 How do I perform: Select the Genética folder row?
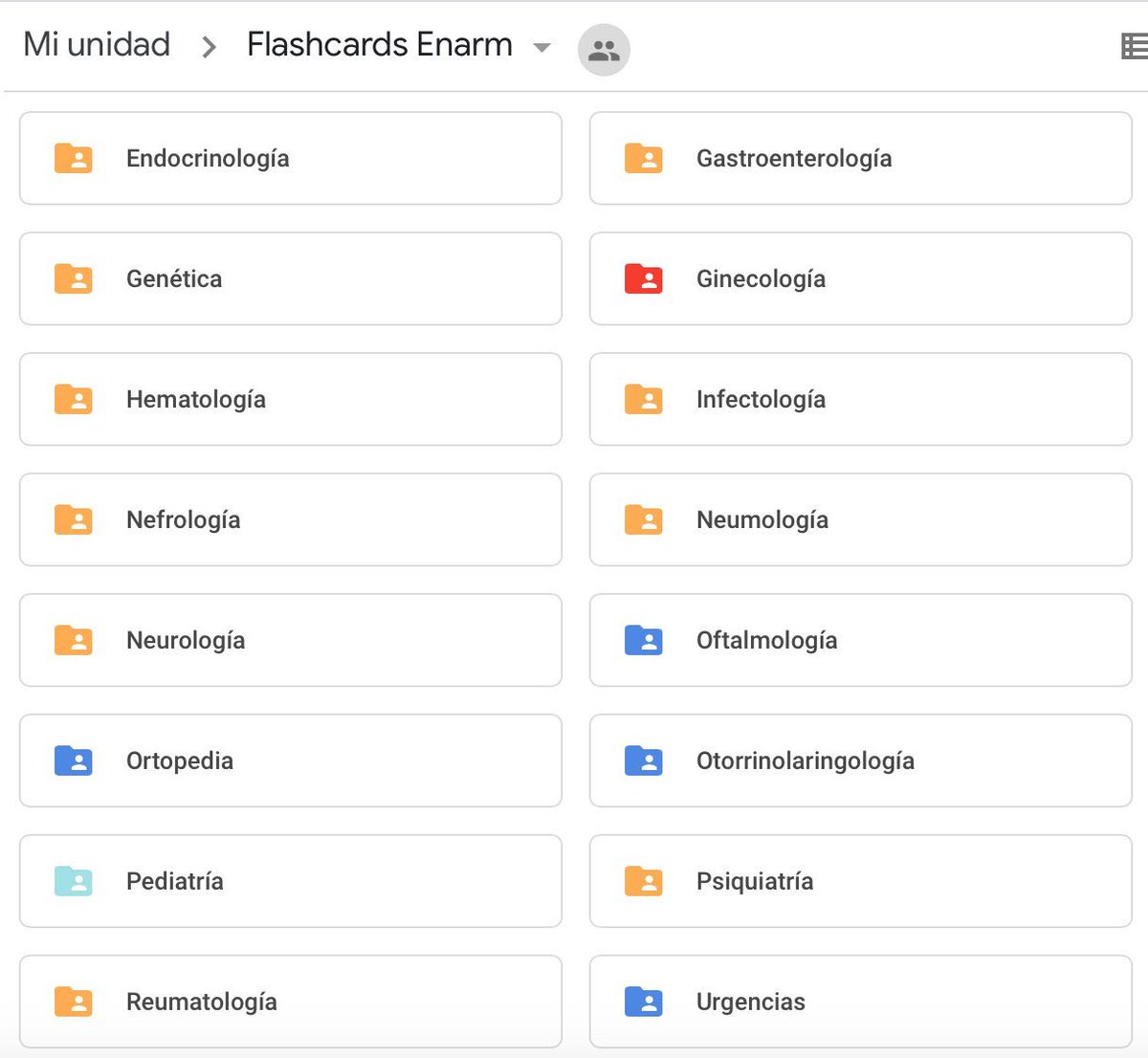pyautogui.click(x=290, y=279)
